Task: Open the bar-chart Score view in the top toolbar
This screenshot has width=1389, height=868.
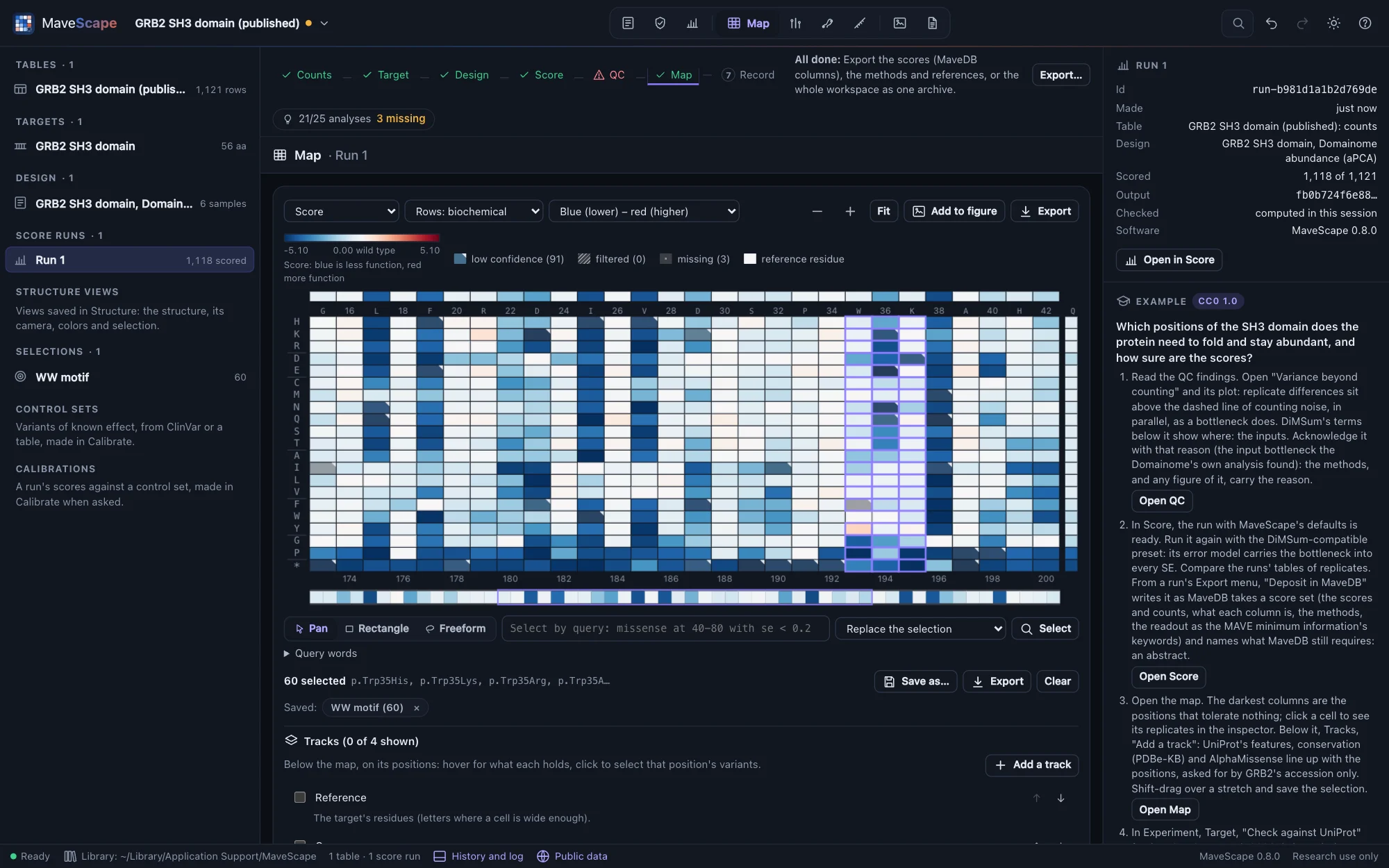Action: tap(692, 24)
